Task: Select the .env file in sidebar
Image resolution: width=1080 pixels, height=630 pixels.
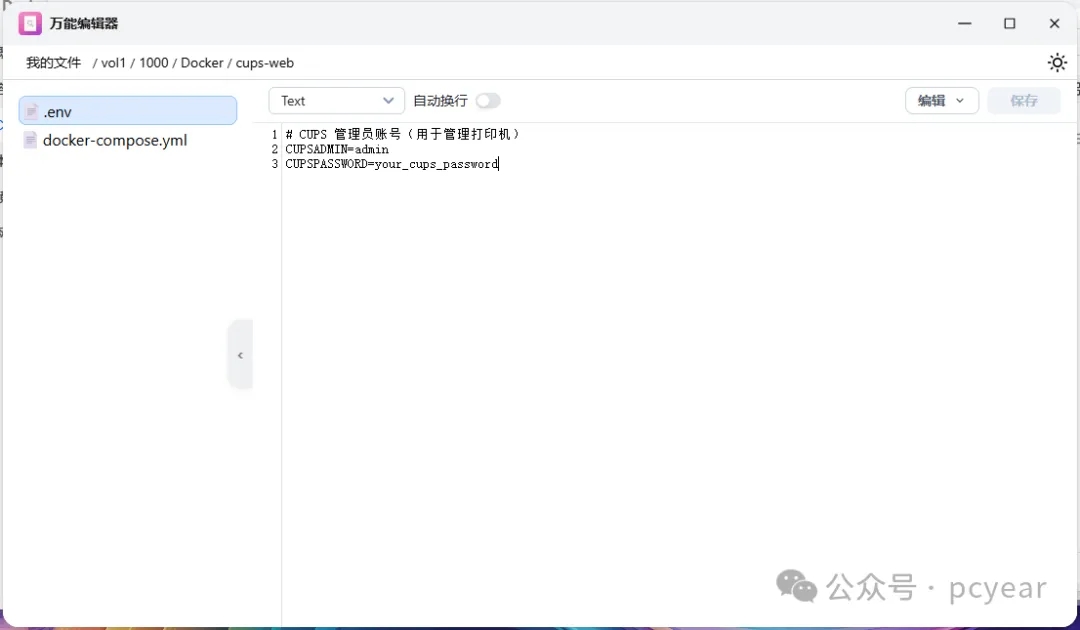Action: point(128,111)
